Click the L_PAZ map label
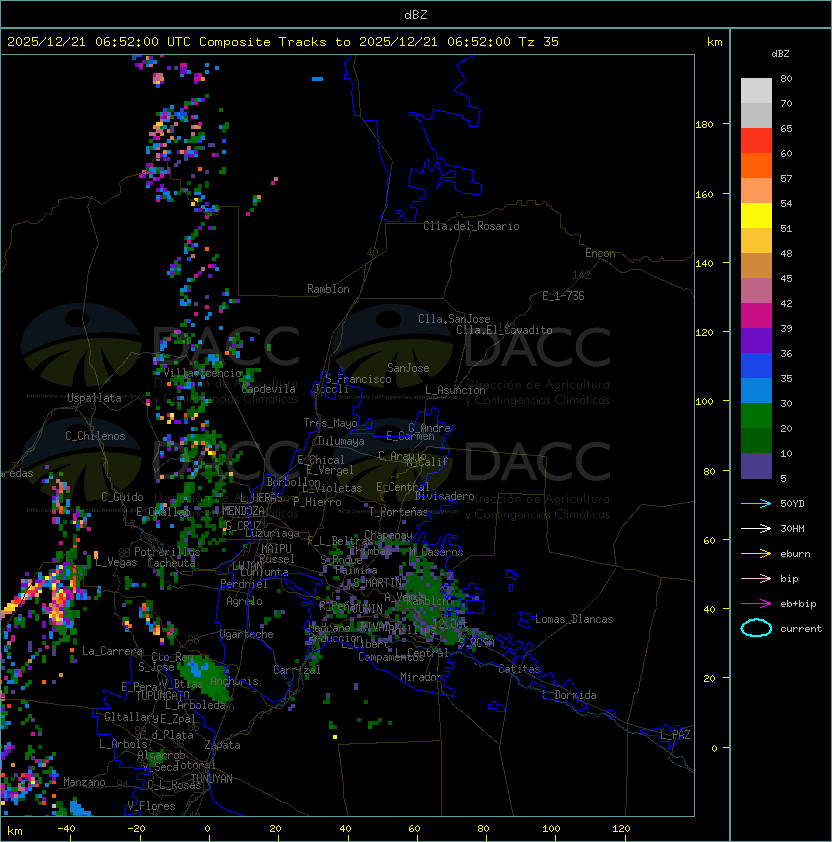This screenshot has height=842, width=832. coord(675,735)
